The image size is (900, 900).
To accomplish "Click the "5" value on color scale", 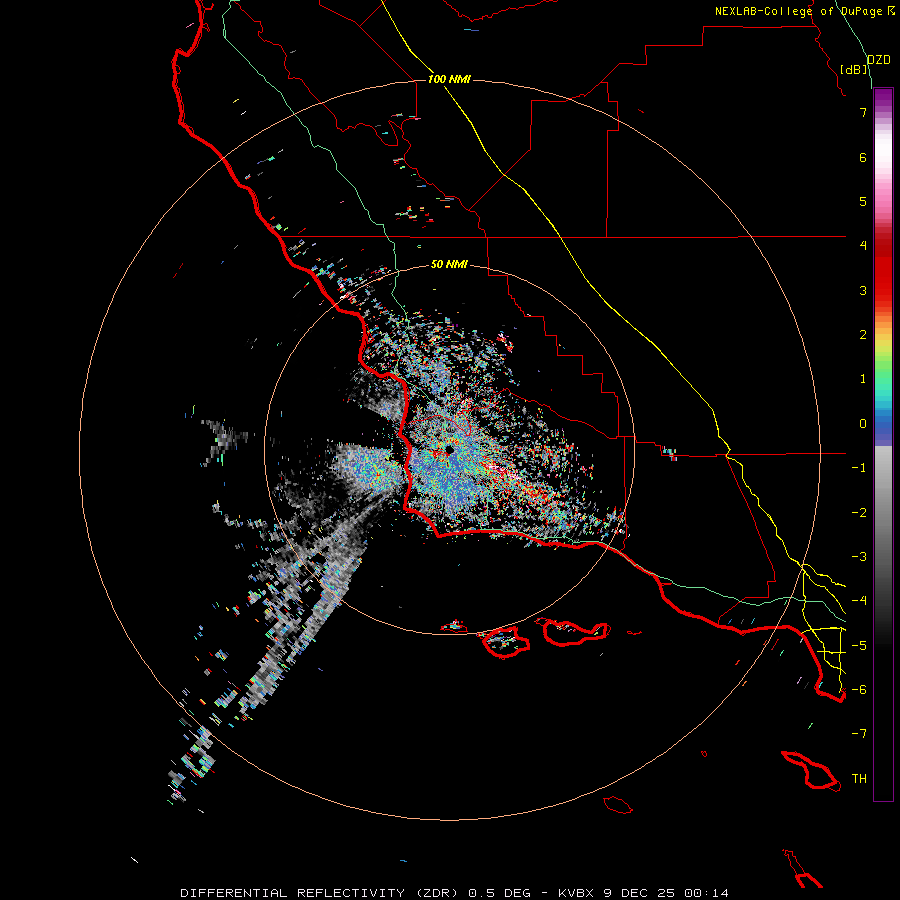I will [863, 201].
